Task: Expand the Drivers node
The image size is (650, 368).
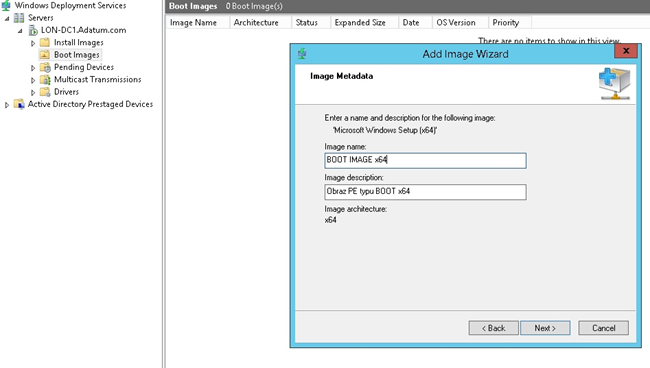Action: click(33, 92)
